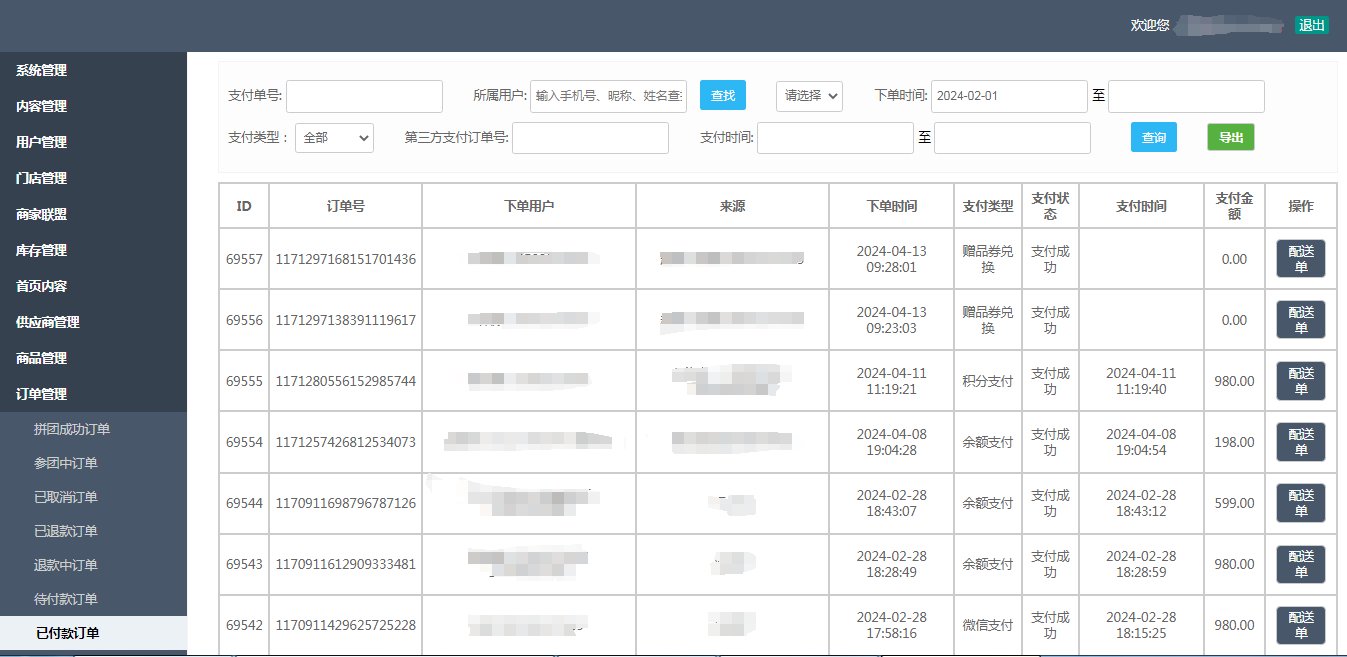Open 待付款订单 submenu item

[x=66, y=599]
